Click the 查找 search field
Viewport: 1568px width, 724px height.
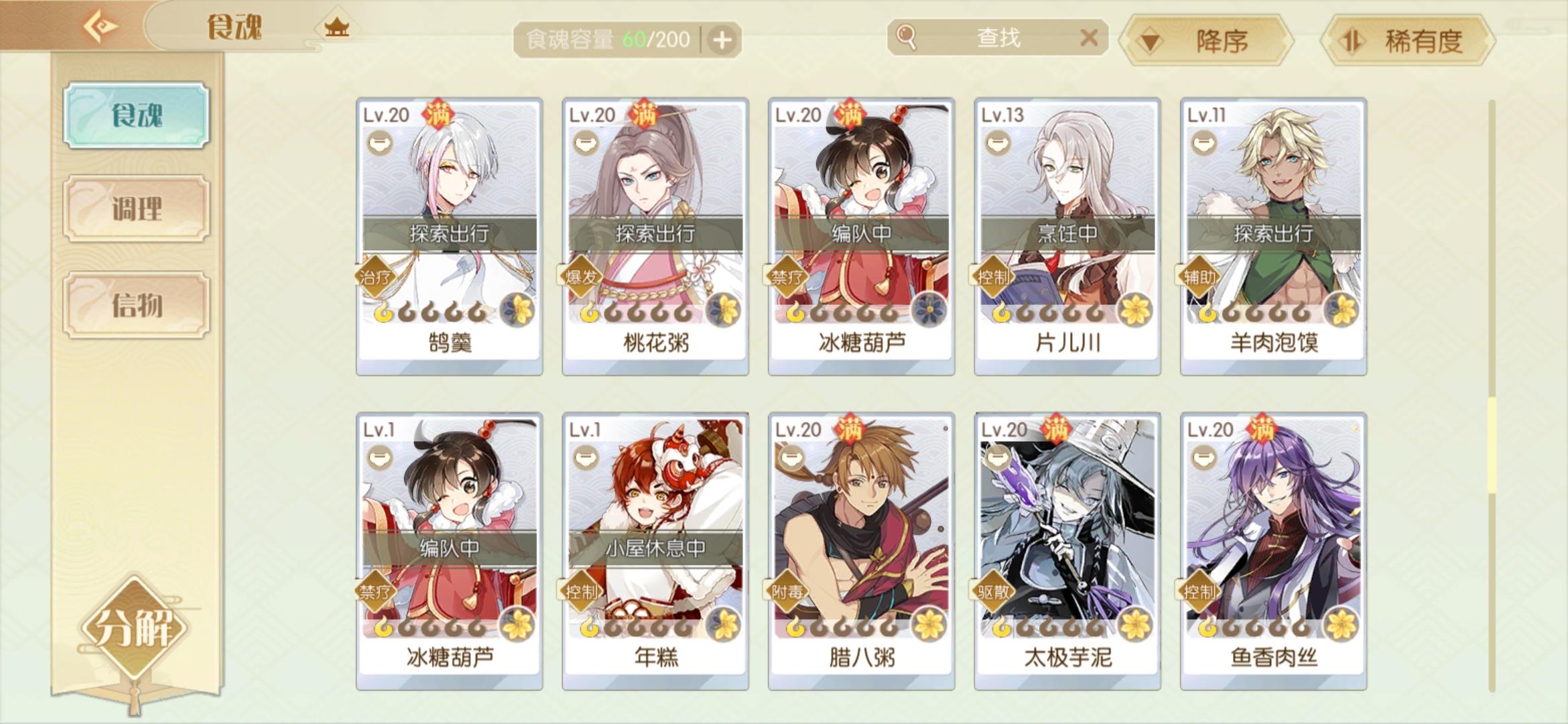click(x=997, y=38)
